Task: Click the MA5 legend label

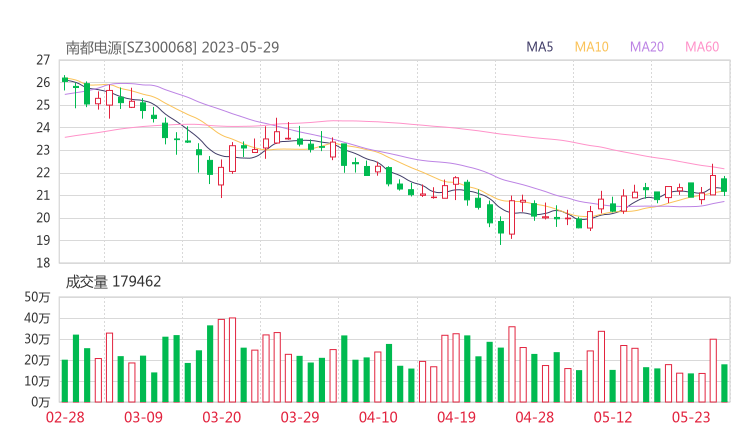Action: point(539,47)
